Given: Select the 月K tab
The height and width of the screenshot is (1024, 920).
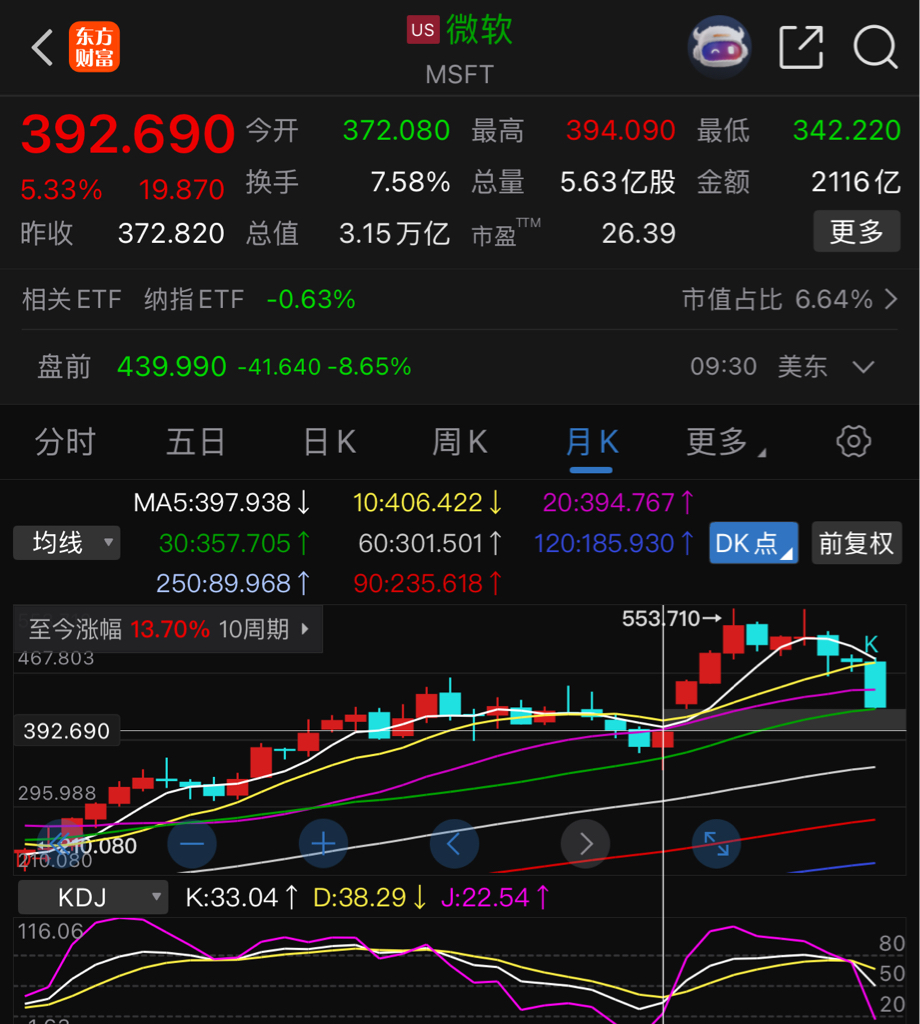Looking at the screenshot, I should [x=592, y=443].
